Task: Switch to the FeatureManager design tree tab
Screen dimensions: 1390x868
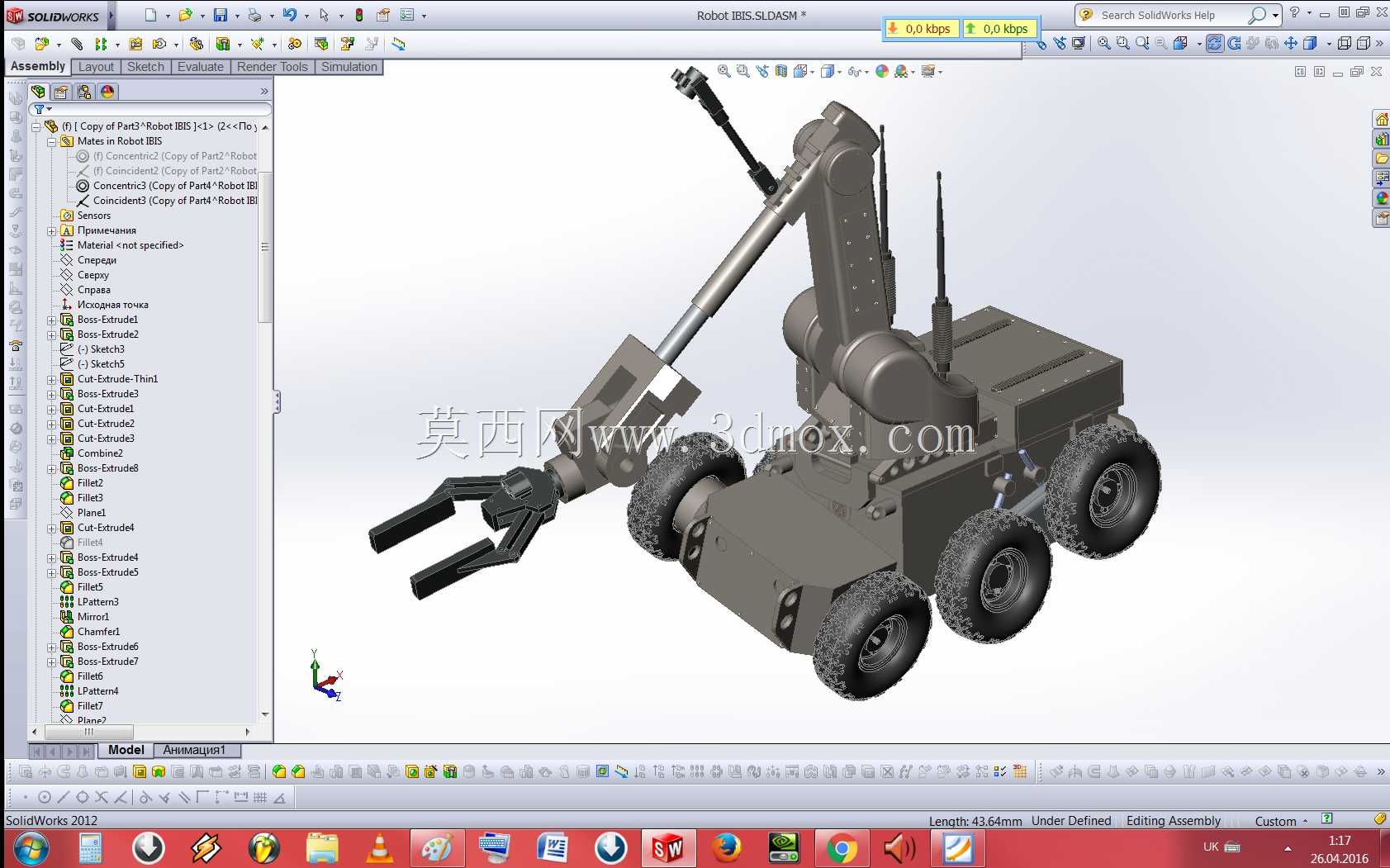Action: coord(38,92)
